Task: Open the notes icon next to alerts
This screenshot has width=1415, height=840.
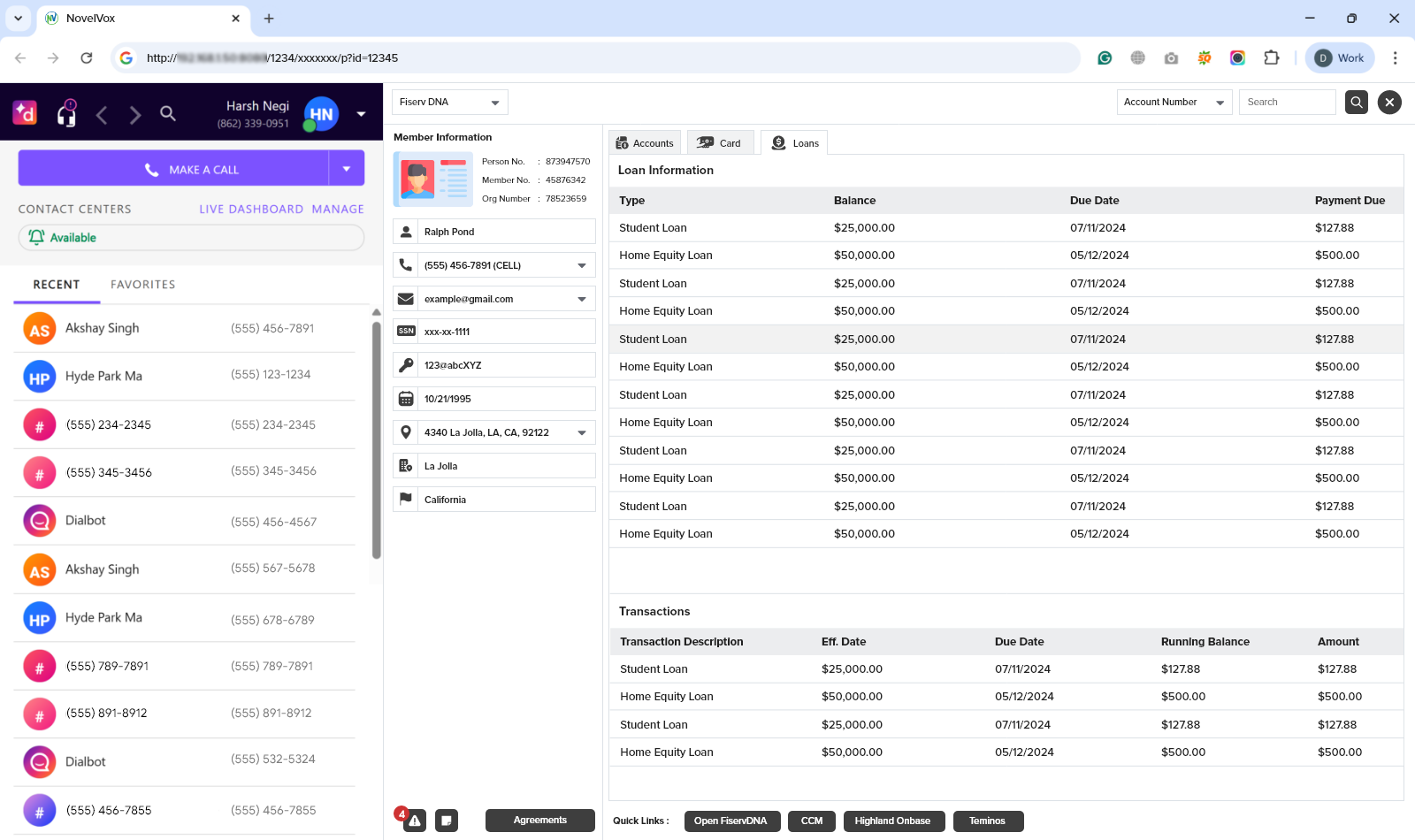Action: 447,821
